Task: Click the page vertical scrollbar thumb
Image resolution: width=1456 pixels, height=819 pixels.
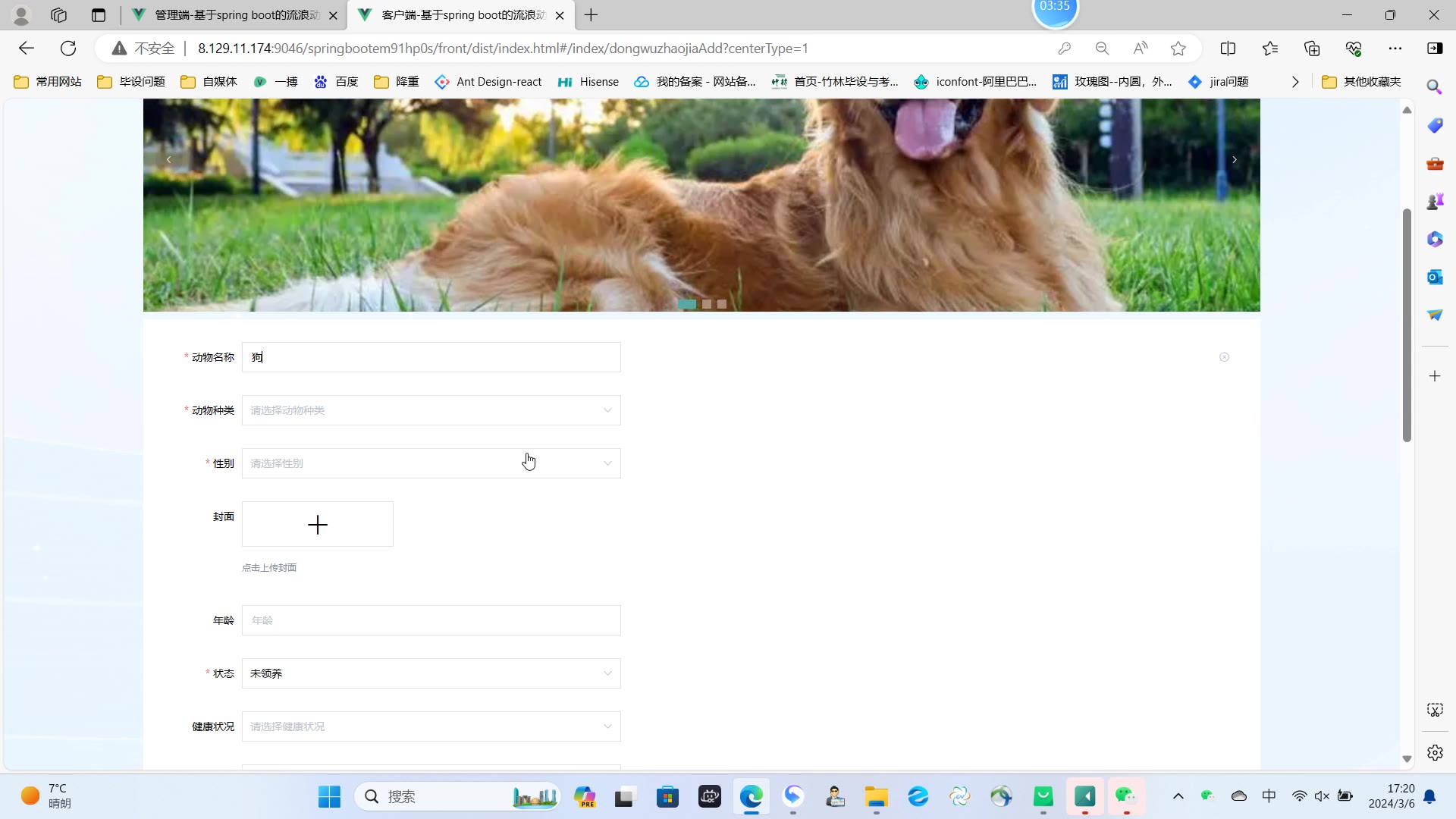Action: click(x=1407, y=325)
